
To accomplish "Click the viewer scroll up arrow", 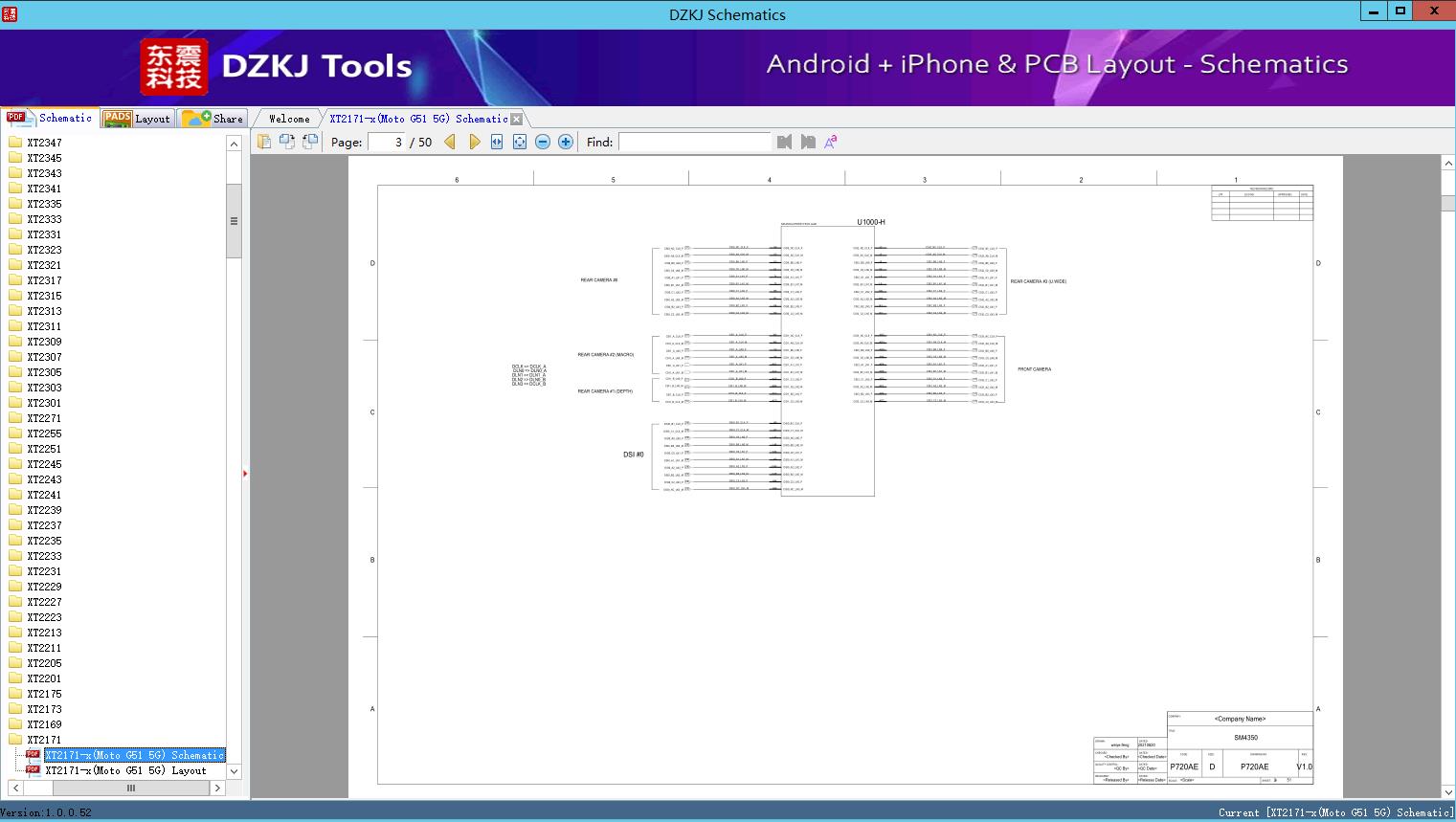I will pyautogui.click(x=1448, y=164).
